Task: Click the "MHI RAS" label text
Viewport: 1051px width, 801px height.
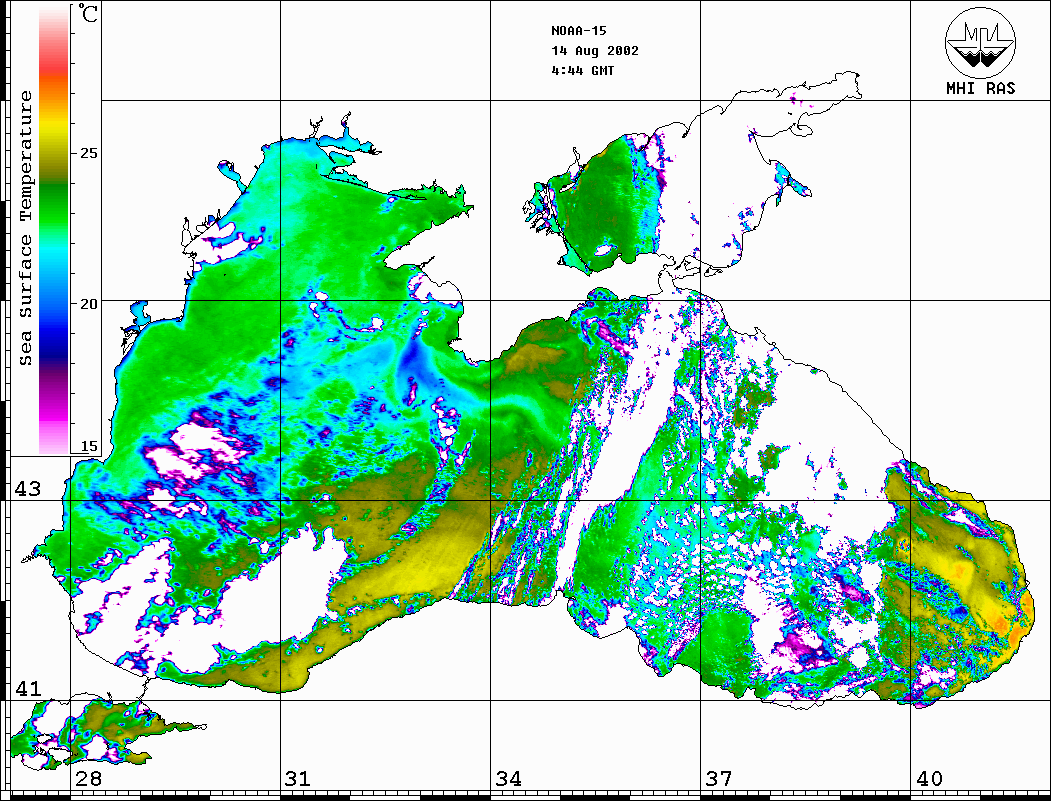Action: [980, 88]
